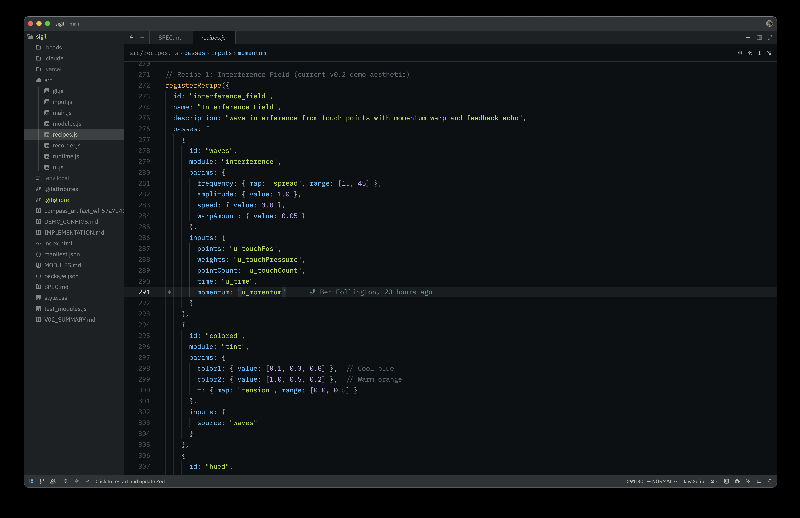Select the recipes.js editor tab

[x=211, y=37]
